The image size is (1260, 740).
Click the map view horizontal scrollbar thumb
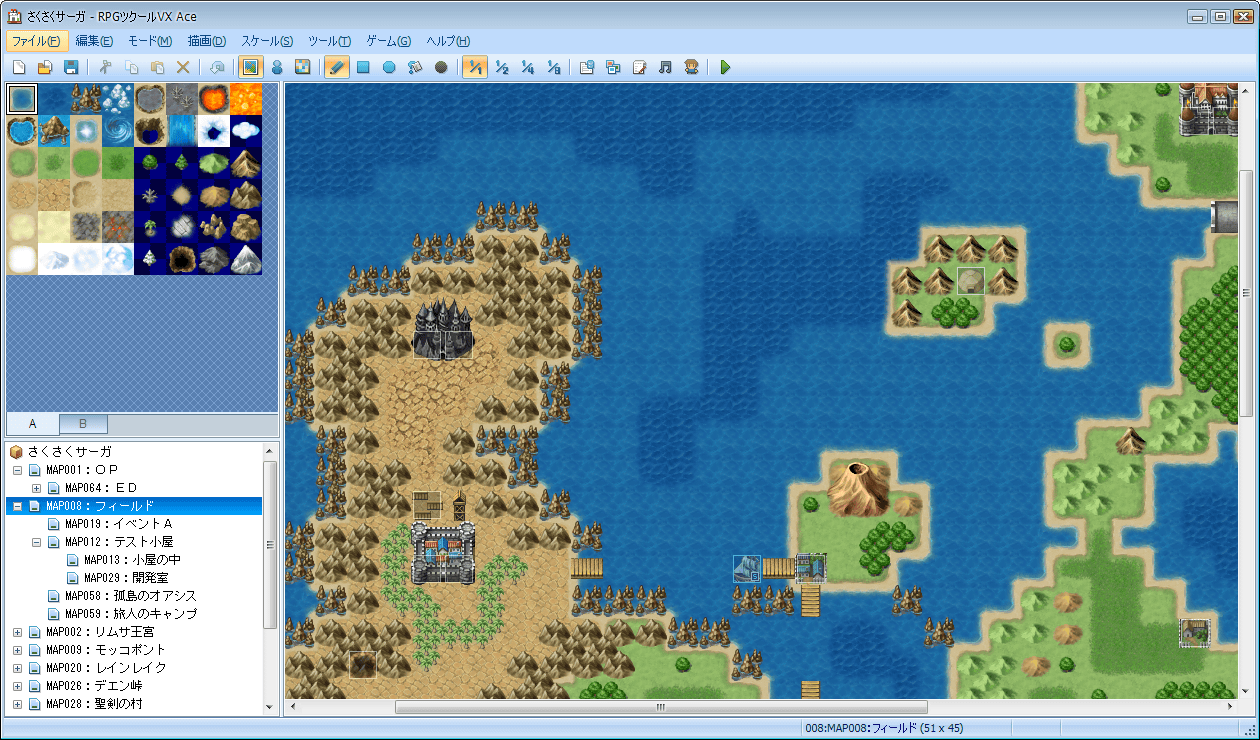point(661,707)
